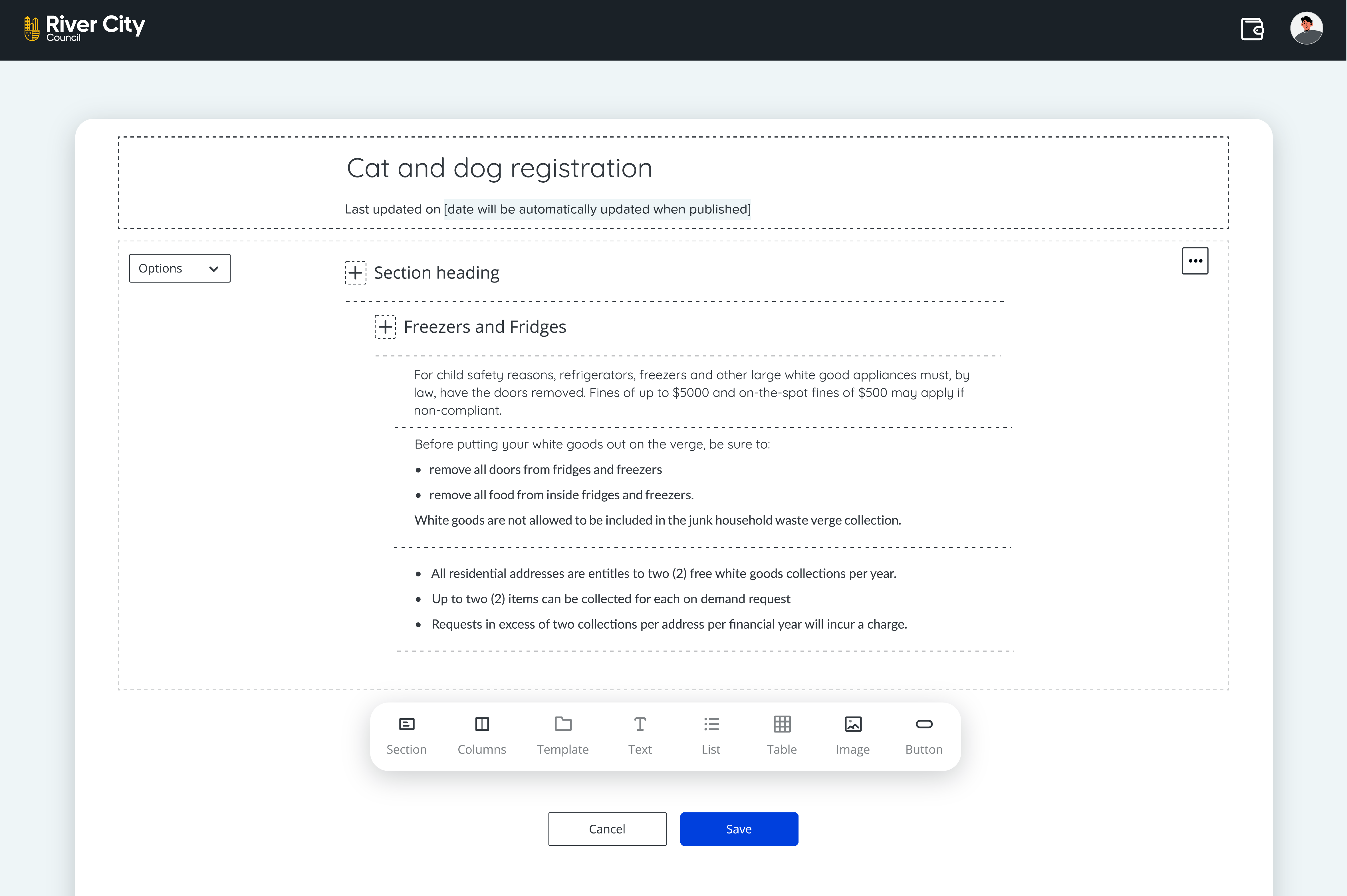Edit the Cat and dog registration title
Image resolution: width=1347 pixels, height=896 pixels.
click(499, 168)
